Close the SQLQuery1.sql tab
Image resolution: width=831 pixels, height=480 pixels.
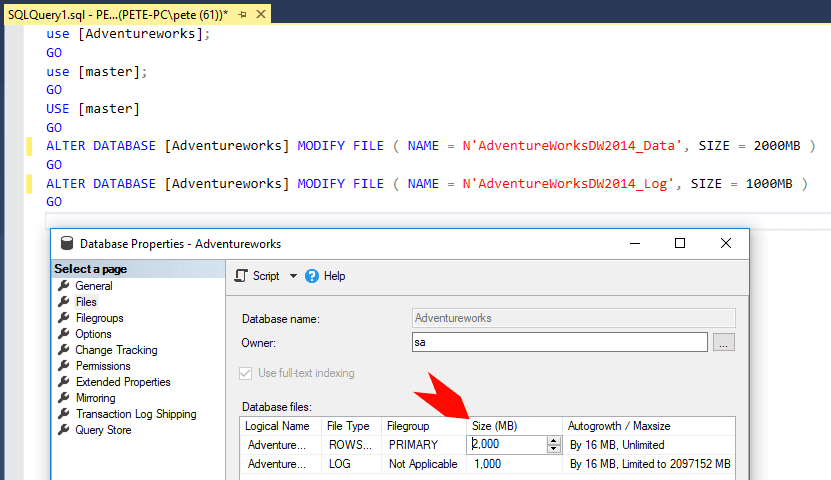pos(261,14)
